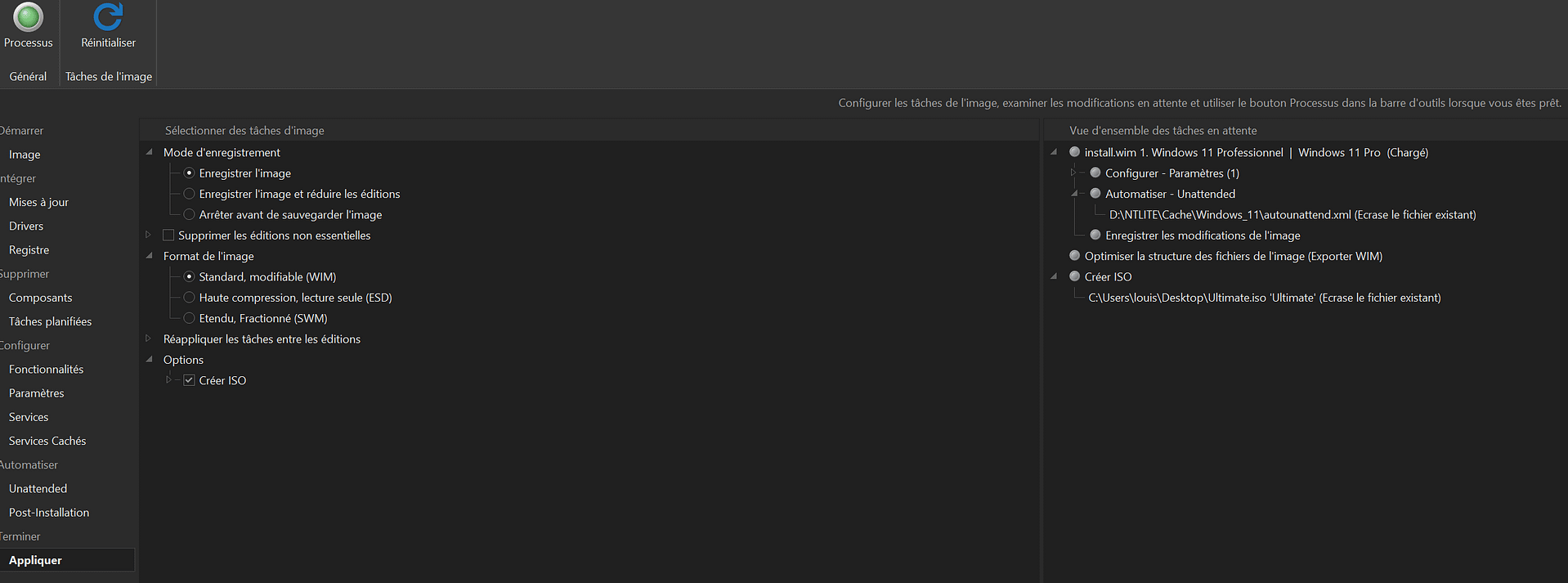The height and width of the screenshot is (583, 1568).
Task: Click bullet icon beside Automatiser - Unattended
Action: [x=1095, y=194]
